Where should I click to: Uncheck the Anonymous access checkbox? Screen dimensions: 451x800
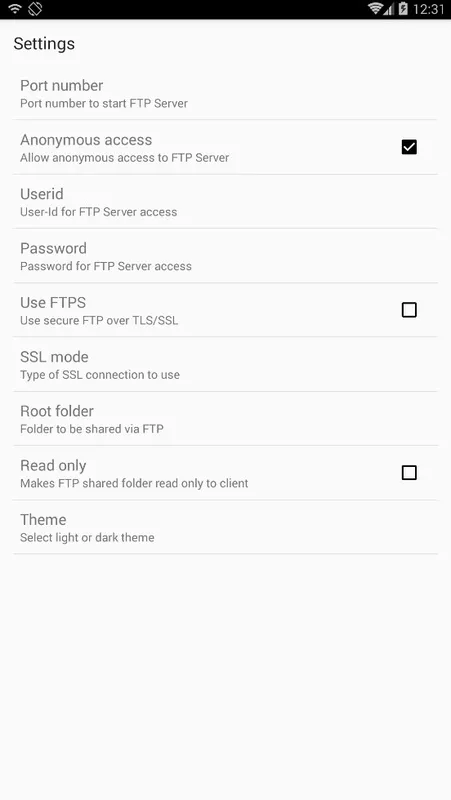409,147
